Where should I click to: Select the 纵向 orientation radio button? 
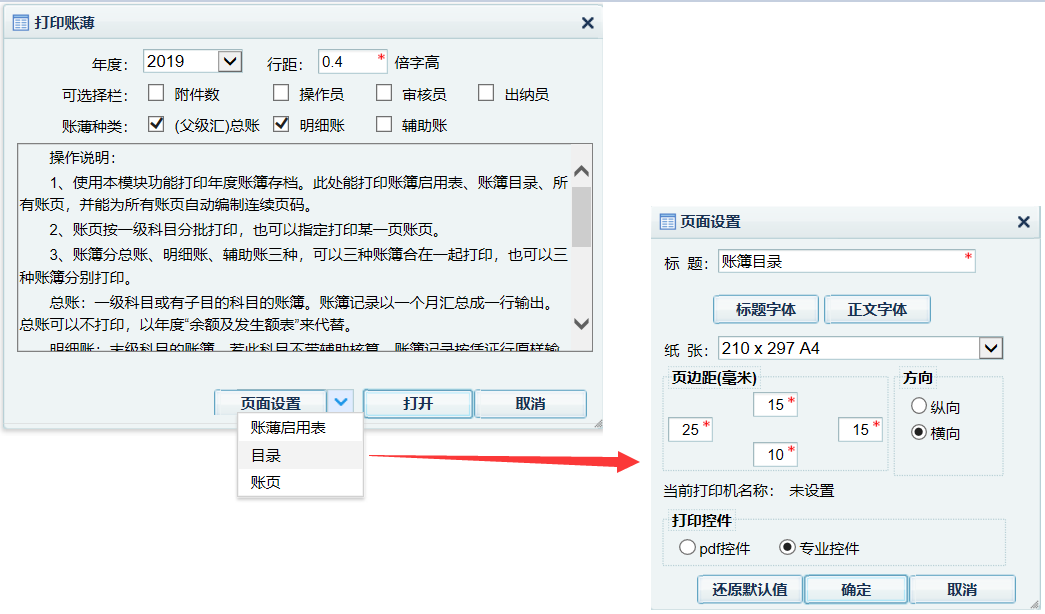coord(920,405)
